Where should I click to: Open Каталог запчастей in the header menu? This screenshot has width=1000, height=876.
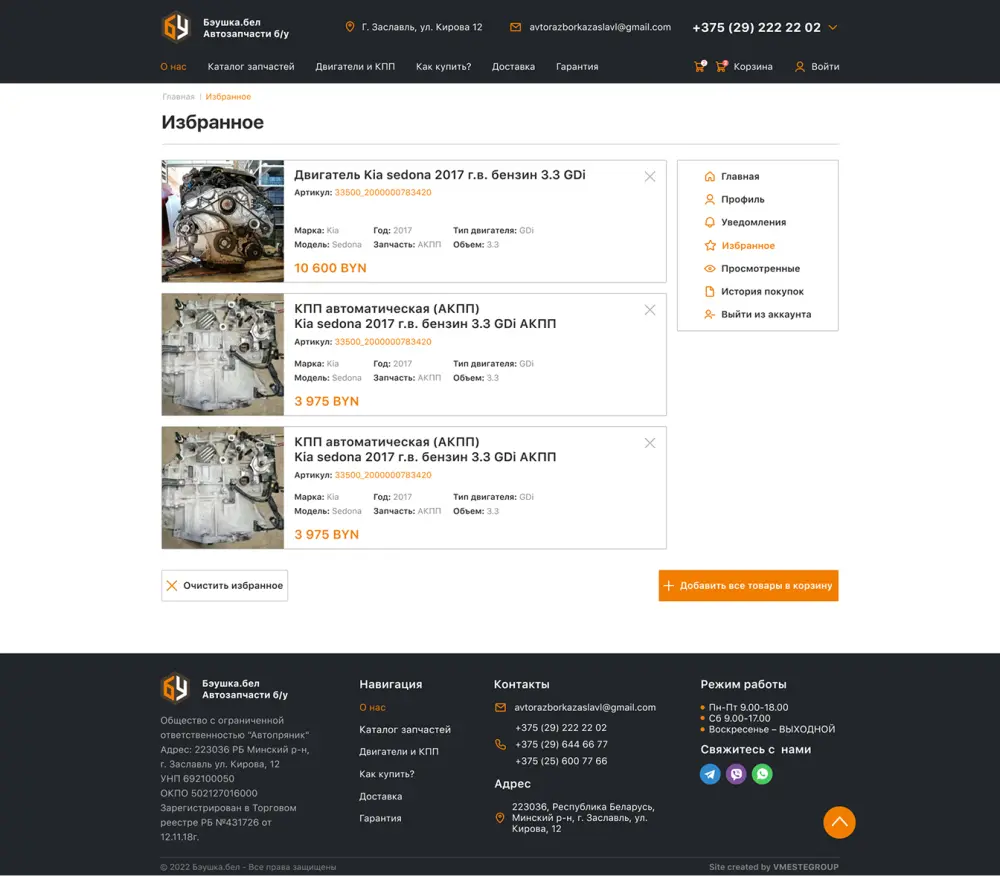coord(251,66)
